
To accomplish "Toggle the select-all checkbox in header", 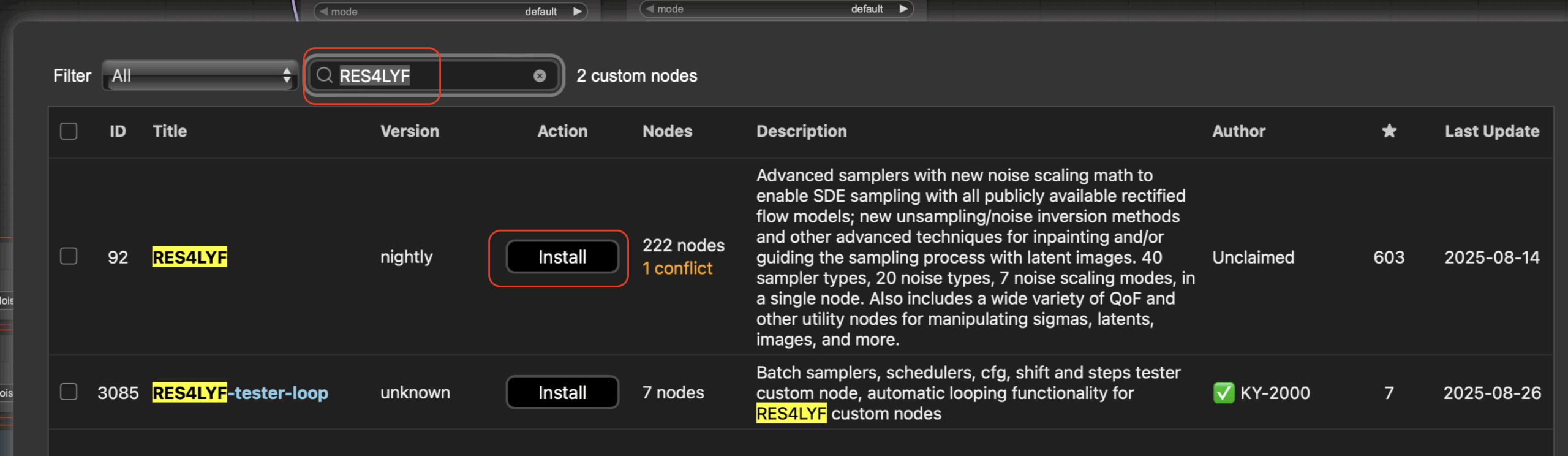I will click(69, 131).
